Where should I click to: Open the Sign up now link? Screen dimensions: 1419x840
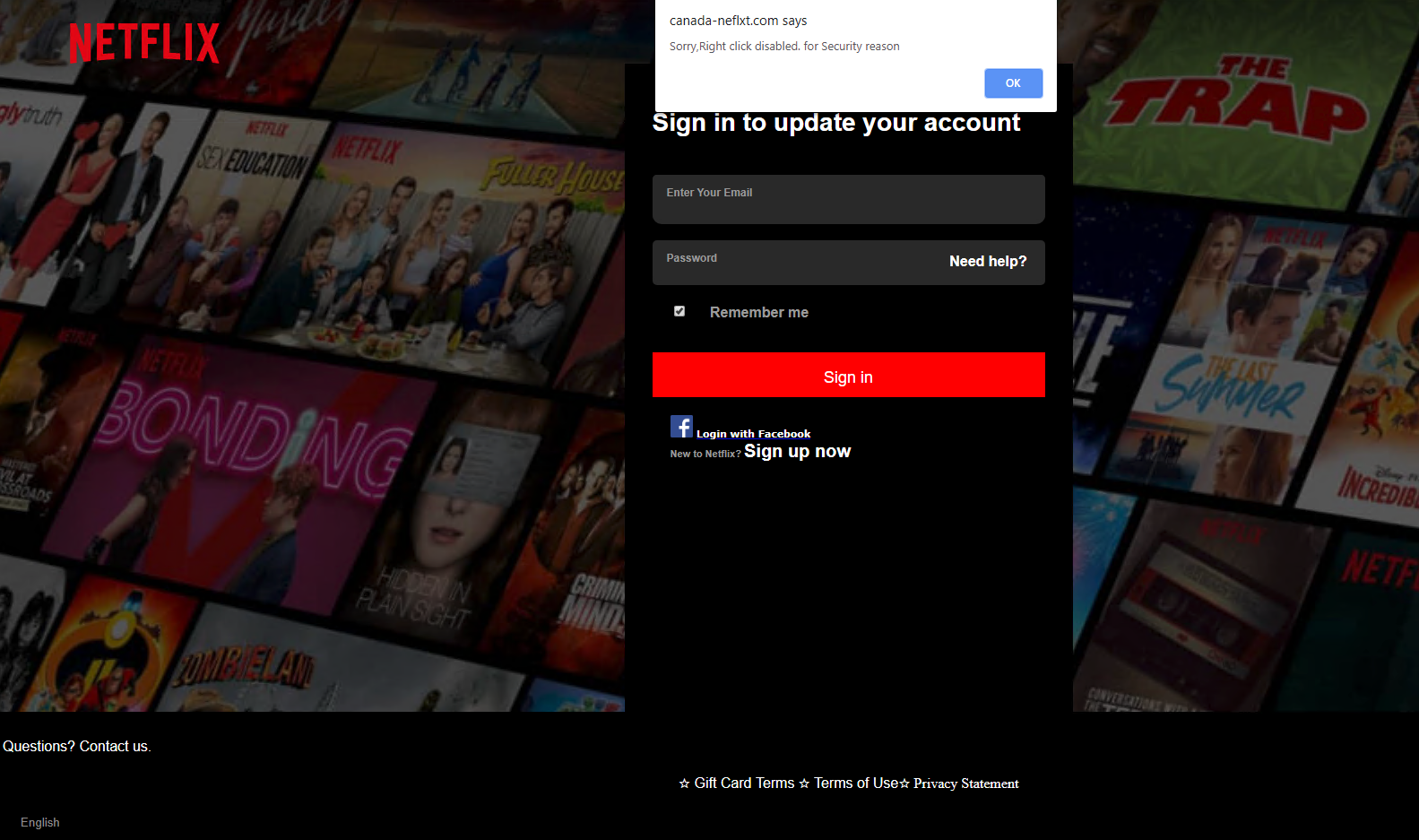pyautogui.click(x=797, y=451)
